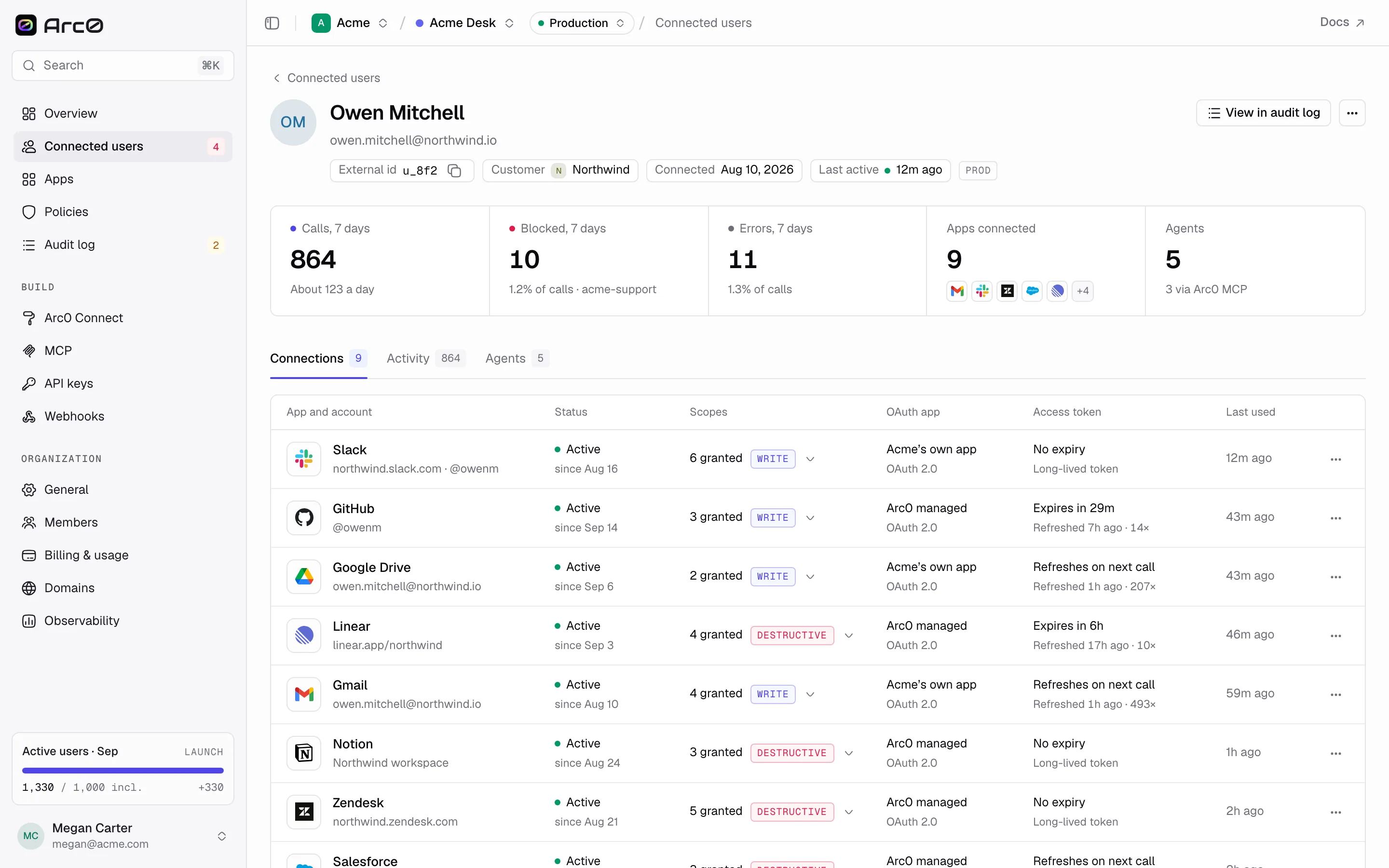Open MCP in the sidebar
Viewport: 1389px width, 868px height.
[x=123, y=351]
